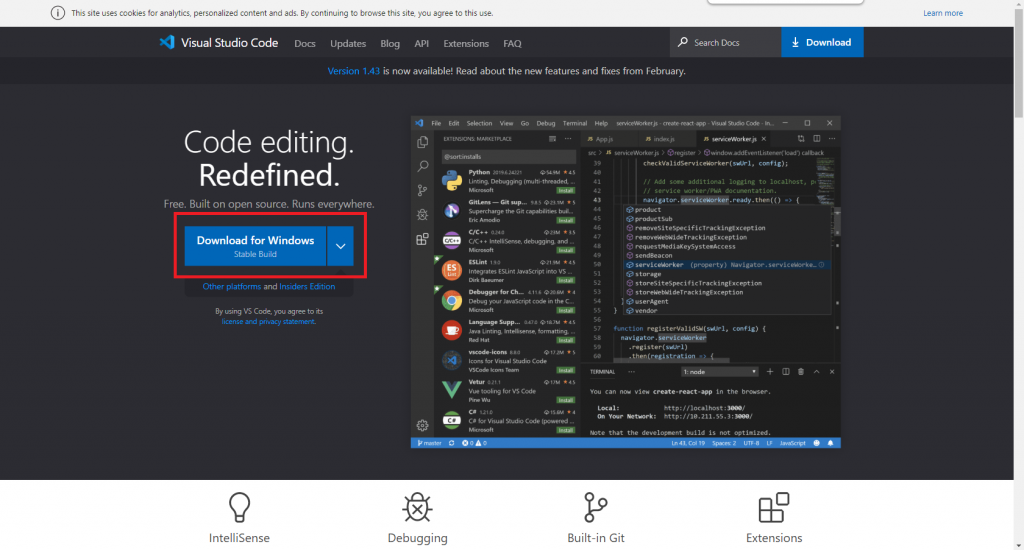Open the Other platforms link
Screen dimensions: 1024x550
231,286
